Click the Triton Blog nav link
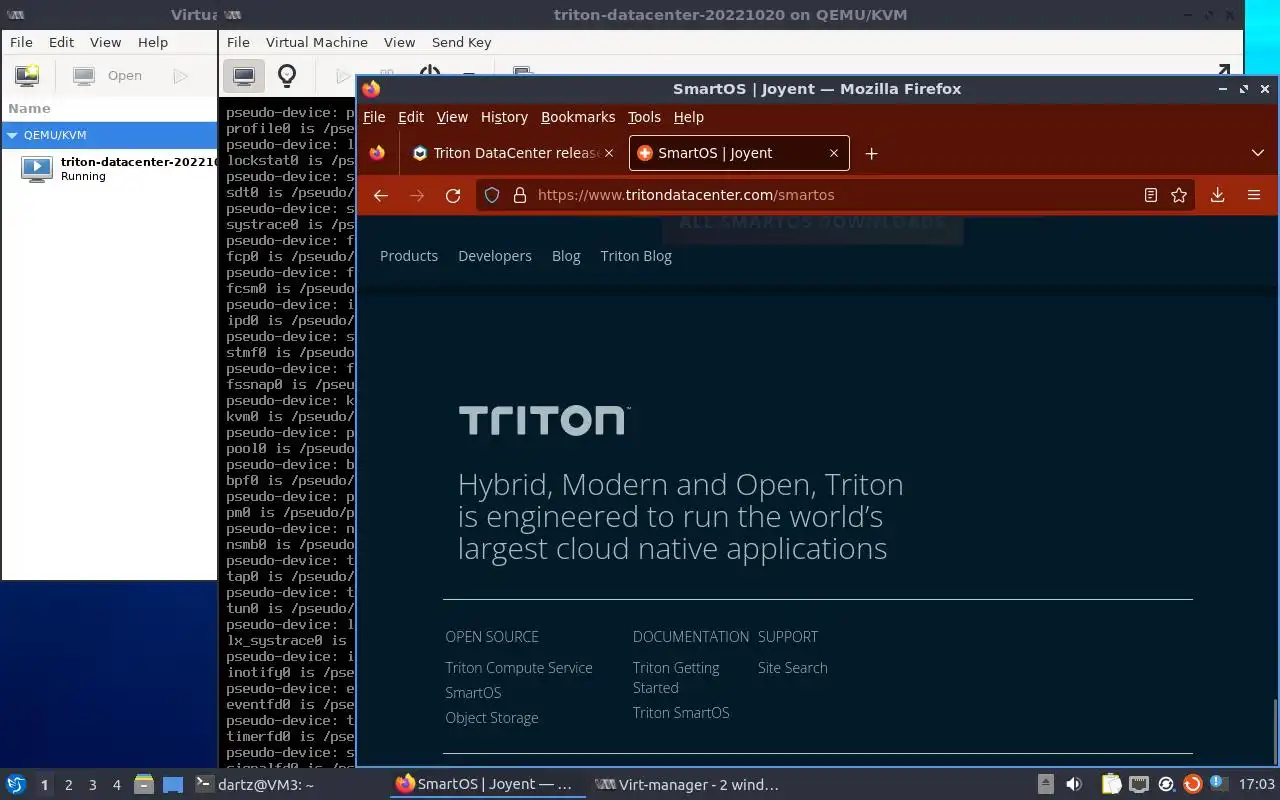The height and width of the screenshot is (800, 1280). point(636,256)
